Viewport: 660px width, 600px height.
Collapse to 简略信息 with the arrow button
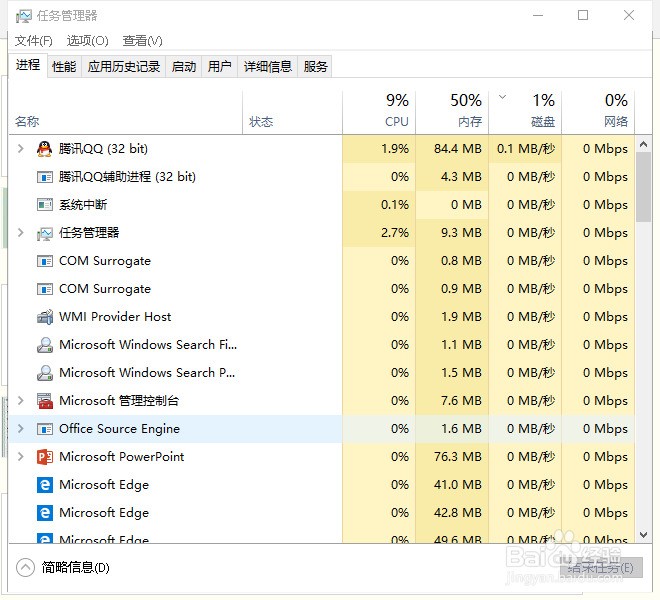click(x=25, y=568)
